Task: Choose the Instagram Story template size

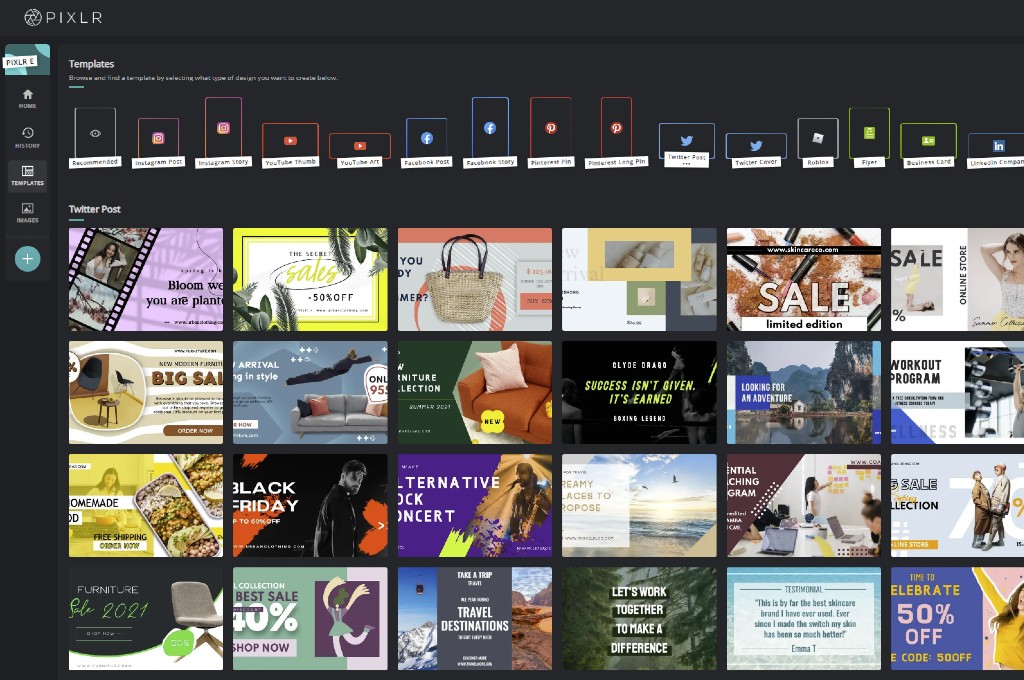Action: (x=223, y=128)
